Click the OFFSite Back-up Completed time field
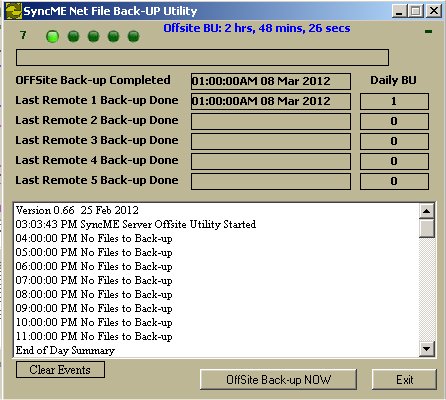This screenshot has width=446, height=400. [271, 81]
